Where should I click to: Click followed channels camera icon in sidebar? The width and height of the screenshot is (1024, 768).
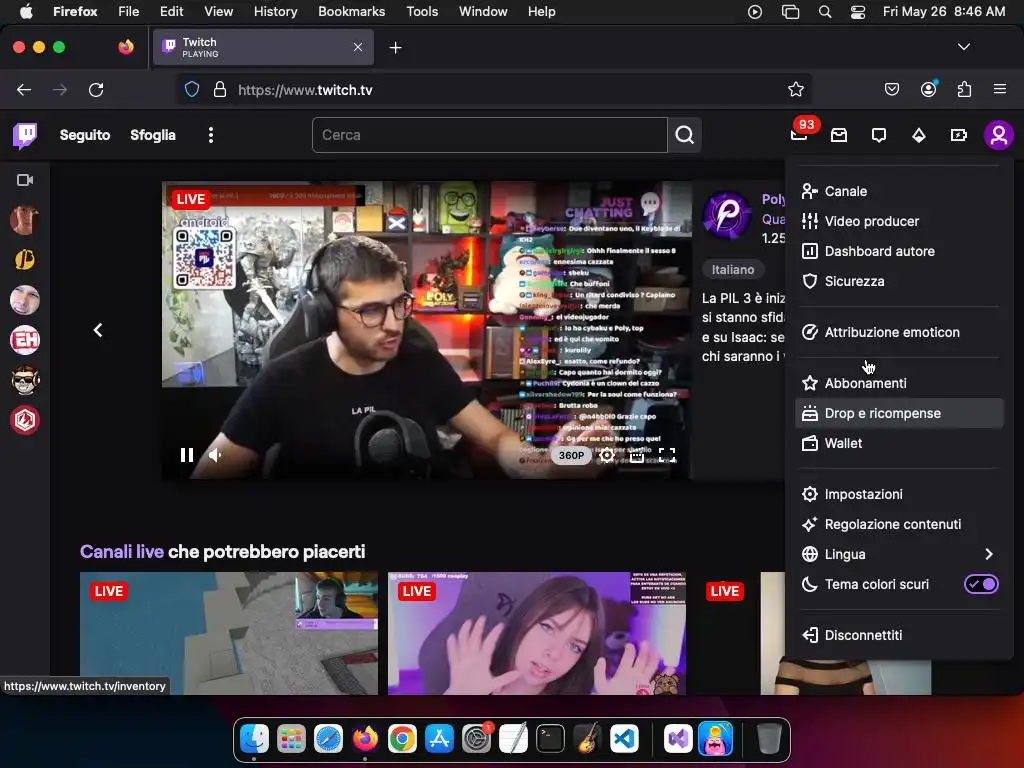[25, 180]
